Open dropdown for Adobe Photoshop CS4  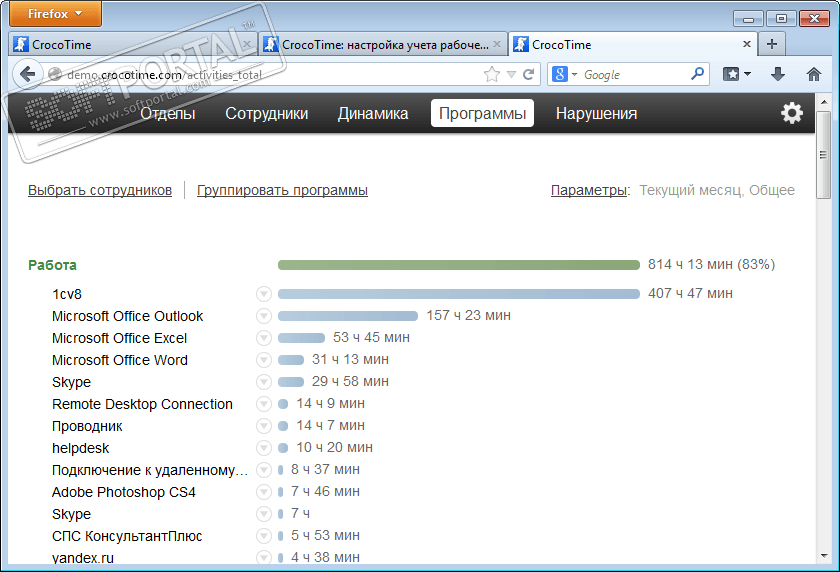tap(264, 492)
